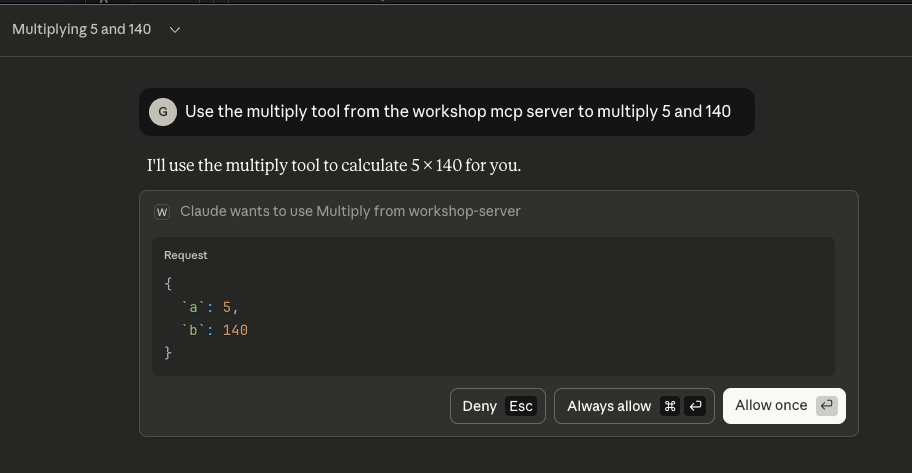Viewport: 912px width, 473px height.
Task: Click the parameter a value 5
Action: [x=227, y=307]
